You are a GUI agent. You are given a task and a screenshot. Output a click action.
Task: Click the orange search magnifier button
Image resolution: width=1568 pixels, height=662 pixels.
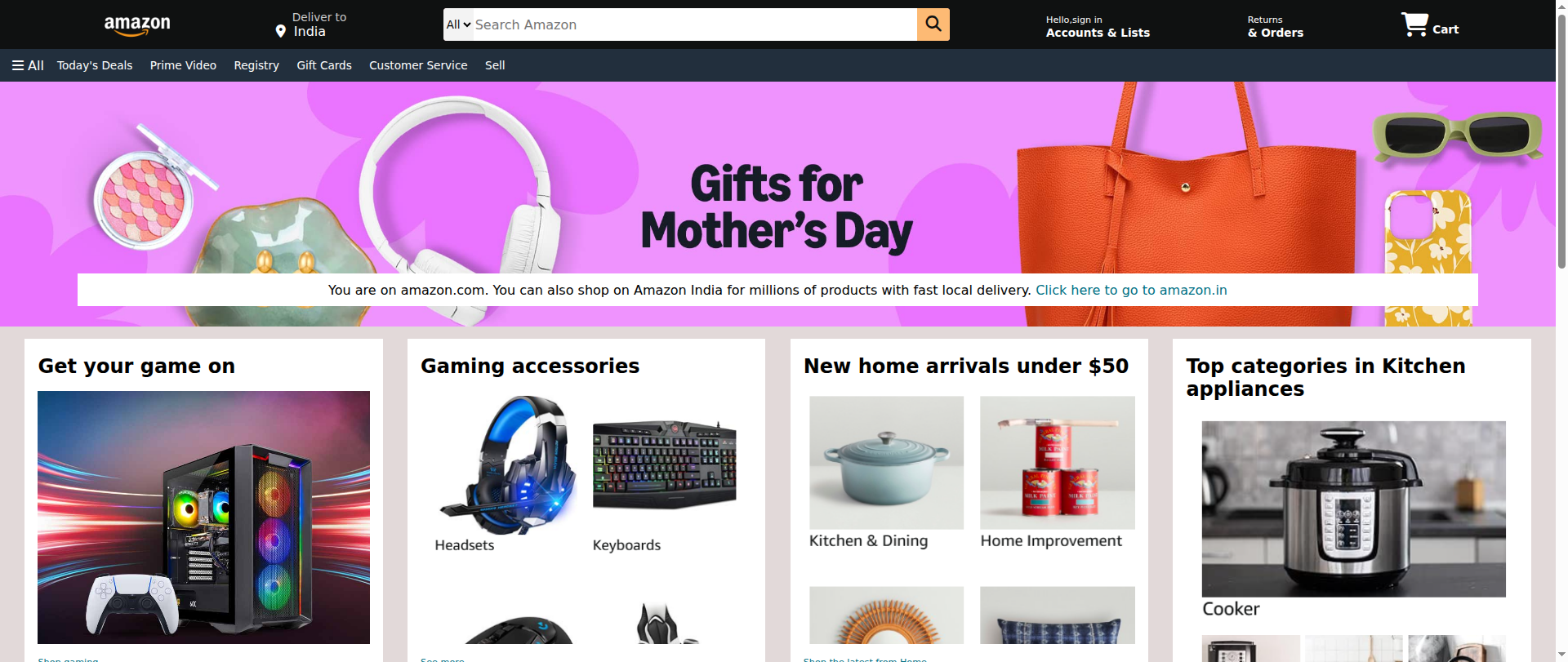coord(933,24)
